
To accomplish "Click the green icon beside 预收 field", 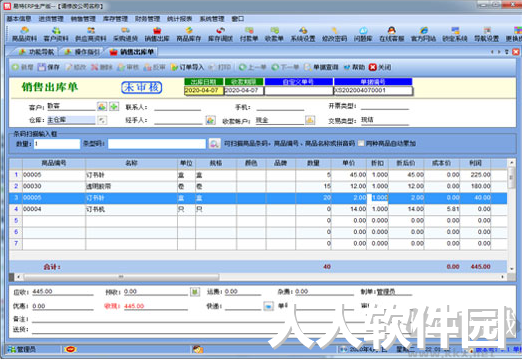I will [195, 292].
